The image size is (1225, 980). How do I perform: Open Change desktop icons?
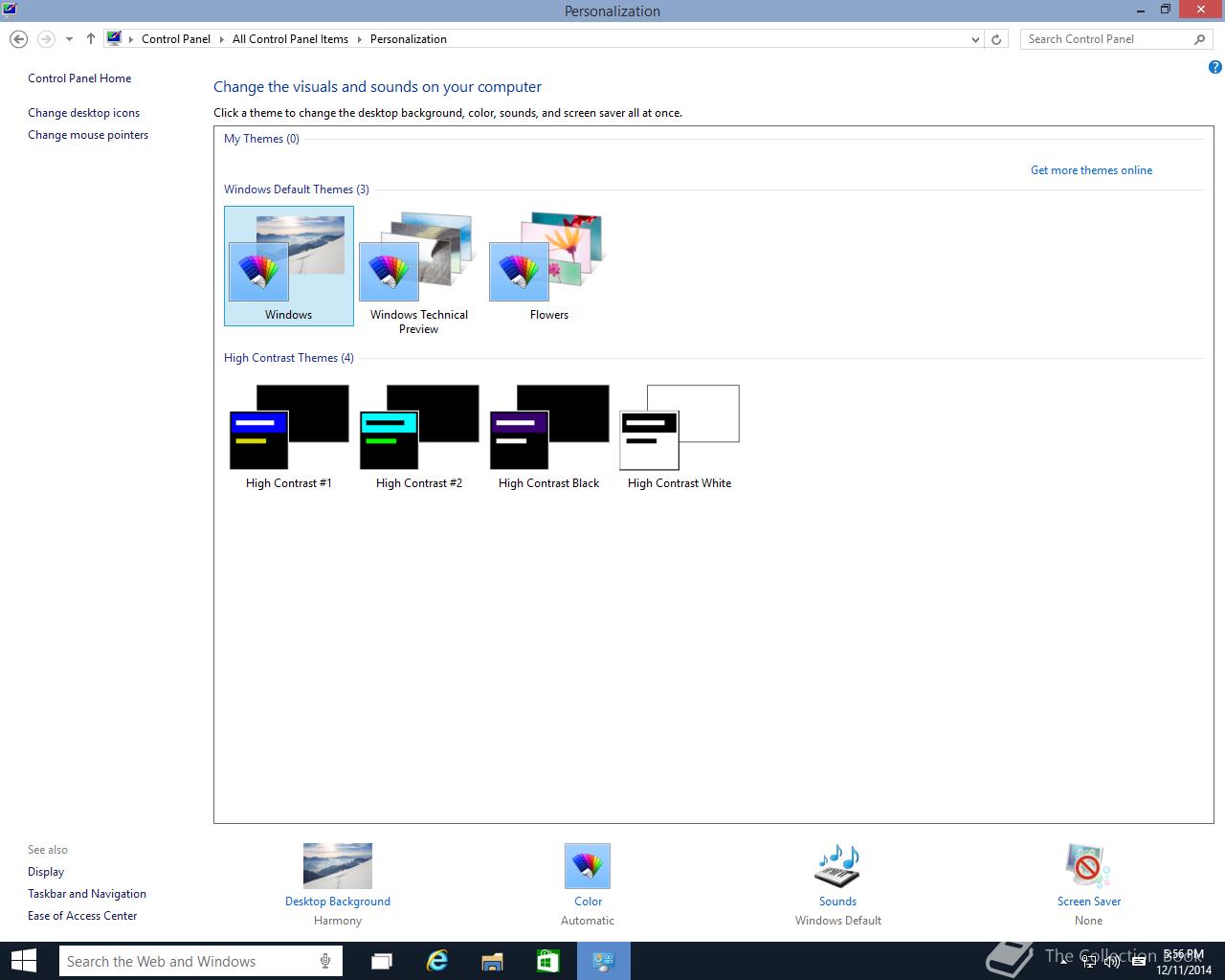[83, 113]
